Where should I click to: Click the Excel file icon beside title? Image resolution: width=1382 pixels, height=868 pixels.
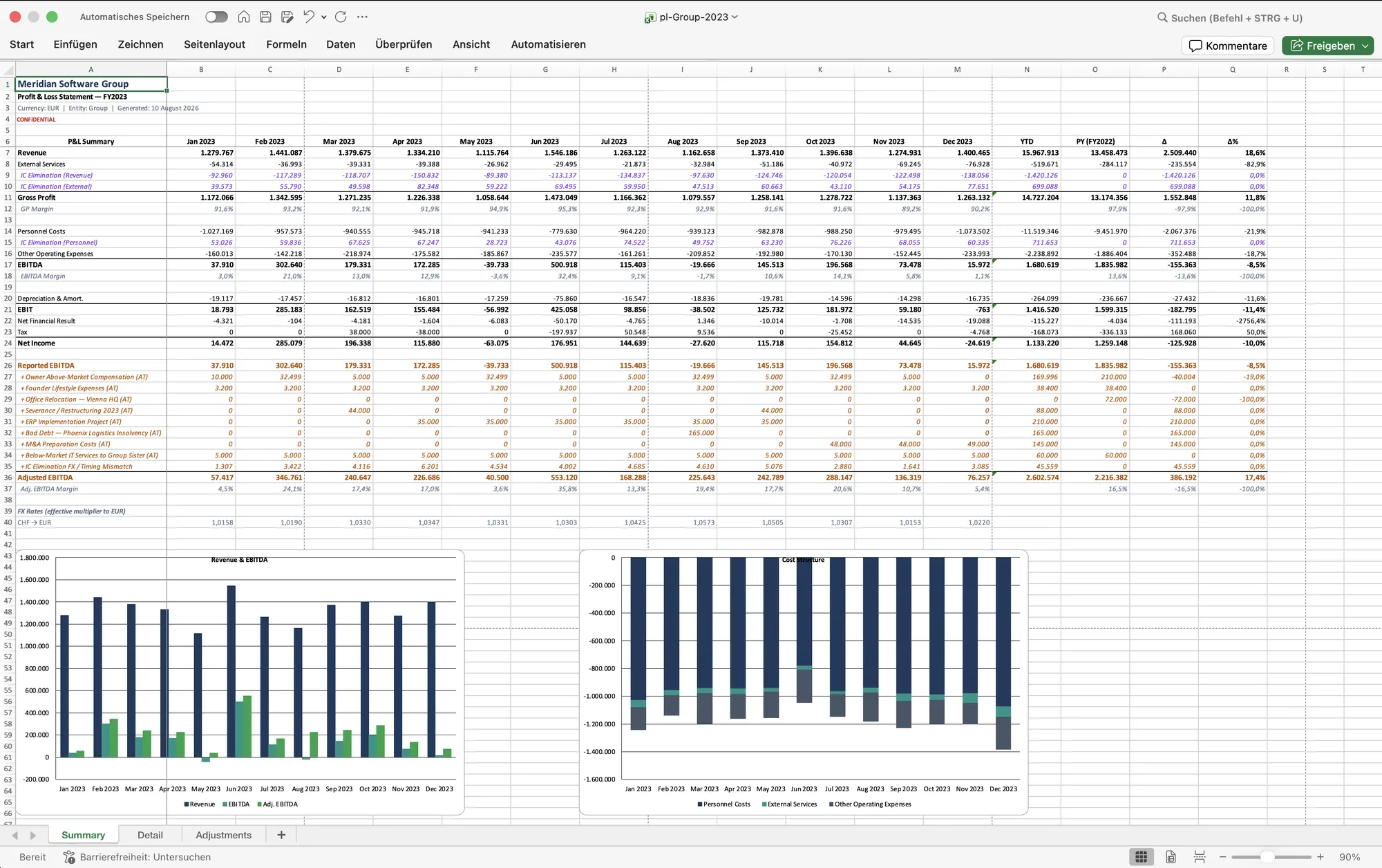click(x=650, y=17)
